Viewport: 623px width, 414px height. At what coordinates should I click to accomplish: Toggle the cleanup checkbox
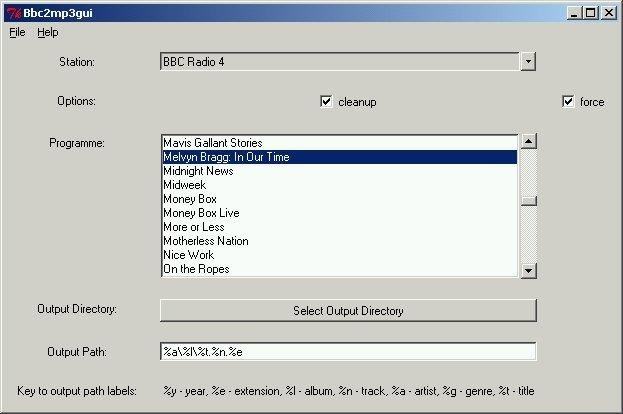(x=326, y=101)
